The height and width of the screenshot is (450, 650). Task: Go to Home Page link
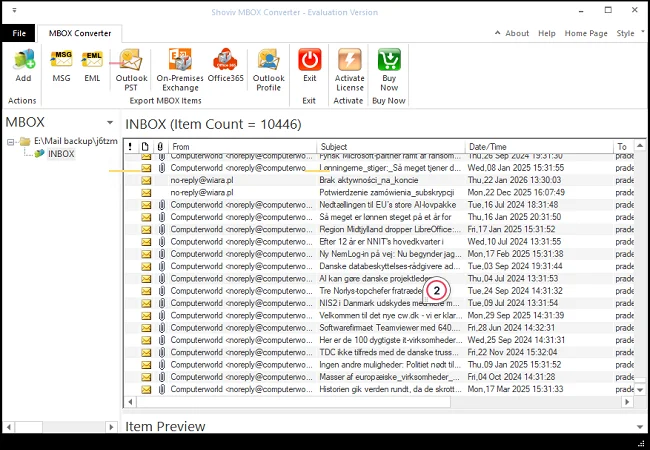tap(586, 33)
